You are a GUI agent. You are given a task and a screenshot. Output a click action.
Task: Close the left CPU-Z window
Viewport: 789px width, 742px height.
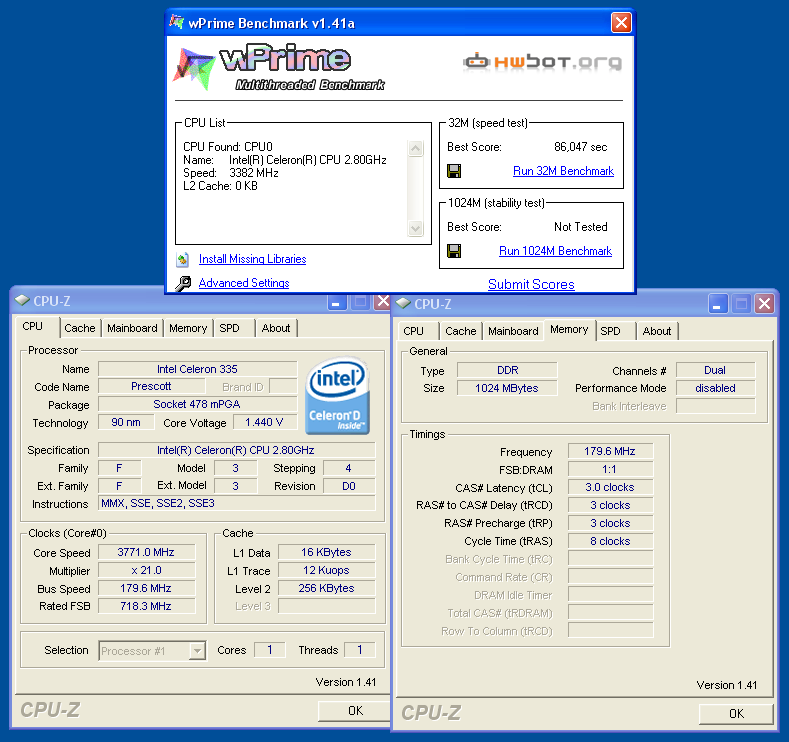point(382,302)
